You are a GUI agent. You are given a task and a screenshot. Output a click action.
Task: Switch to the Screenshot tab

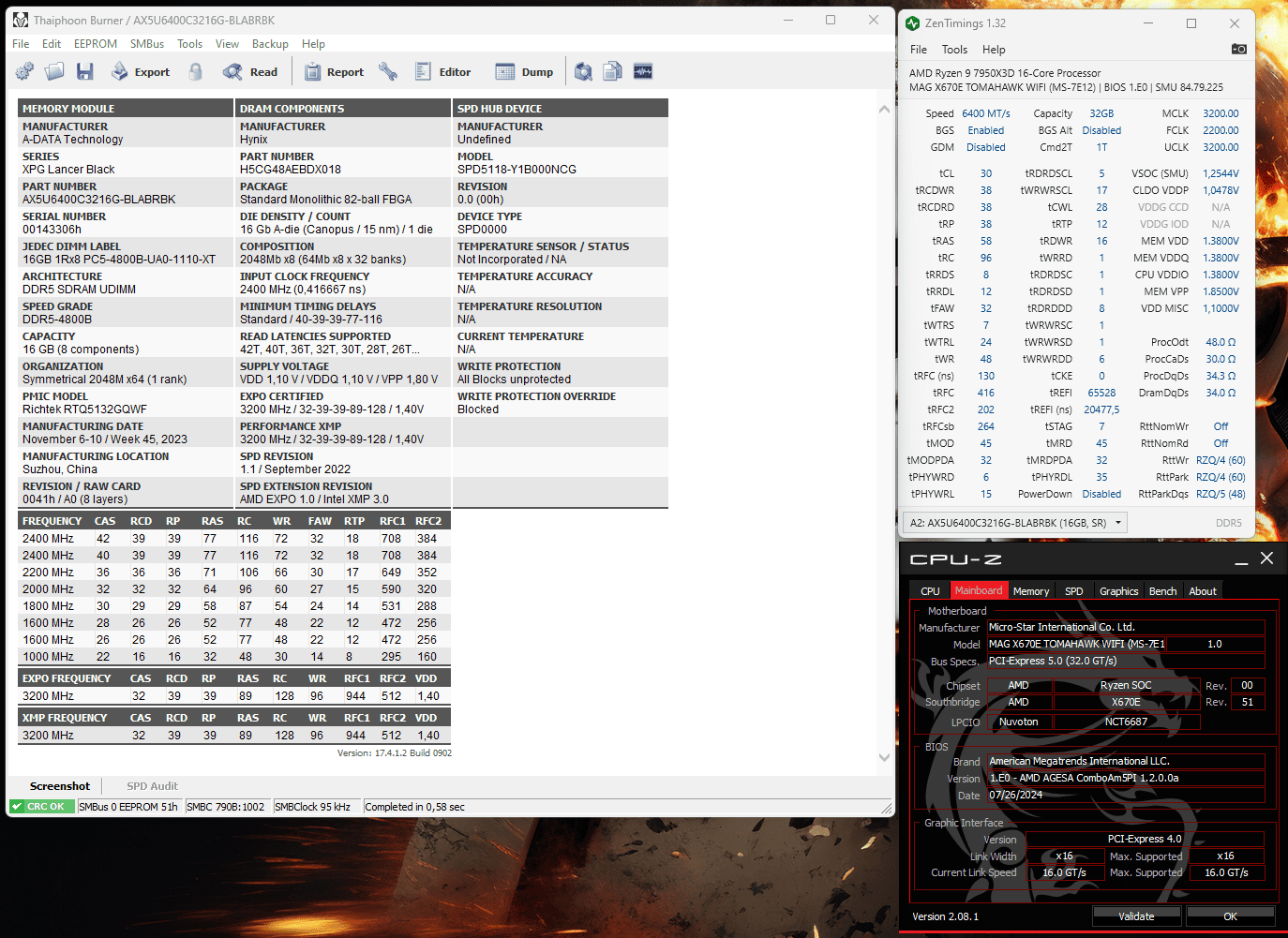[x=60, y=786]
